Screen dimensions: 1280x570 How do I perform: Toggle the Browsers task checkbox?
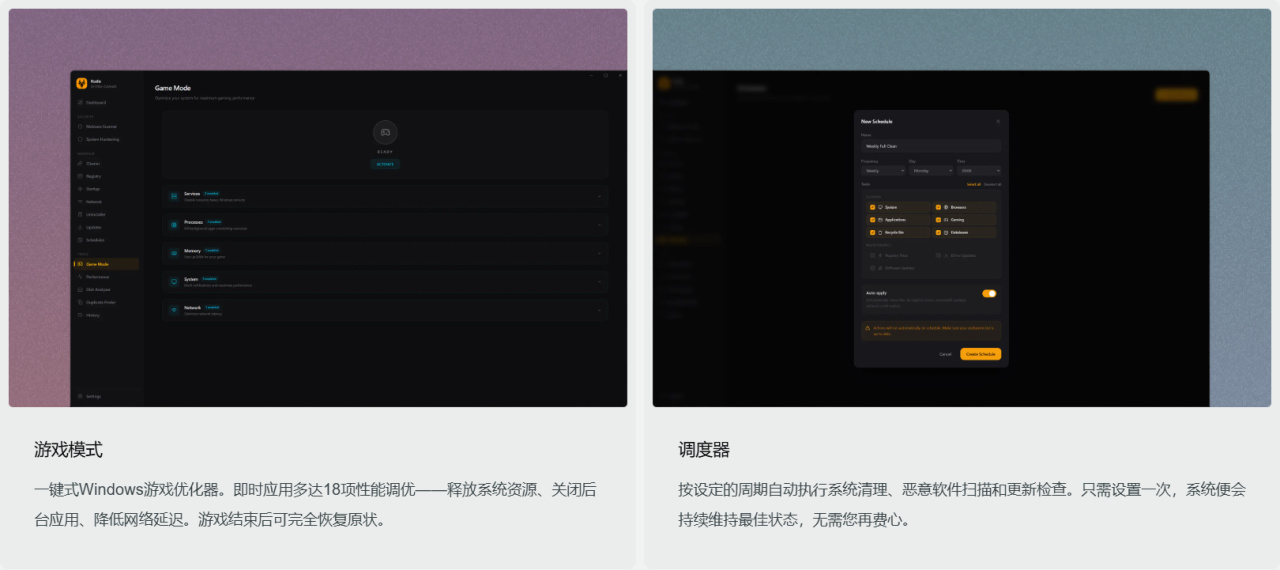(938, 207)
